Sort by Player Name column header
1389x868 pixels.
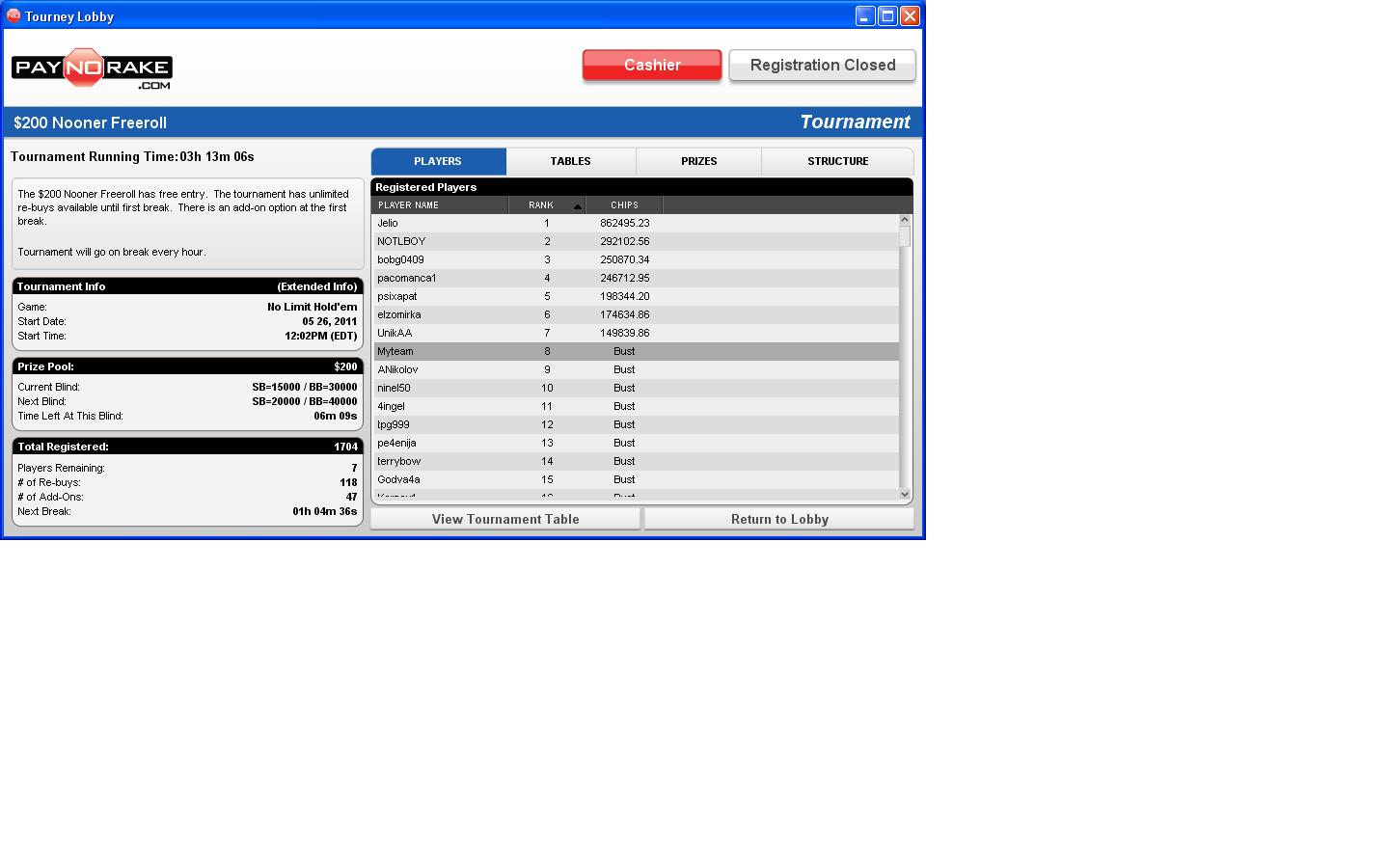[x=440, y=205]
